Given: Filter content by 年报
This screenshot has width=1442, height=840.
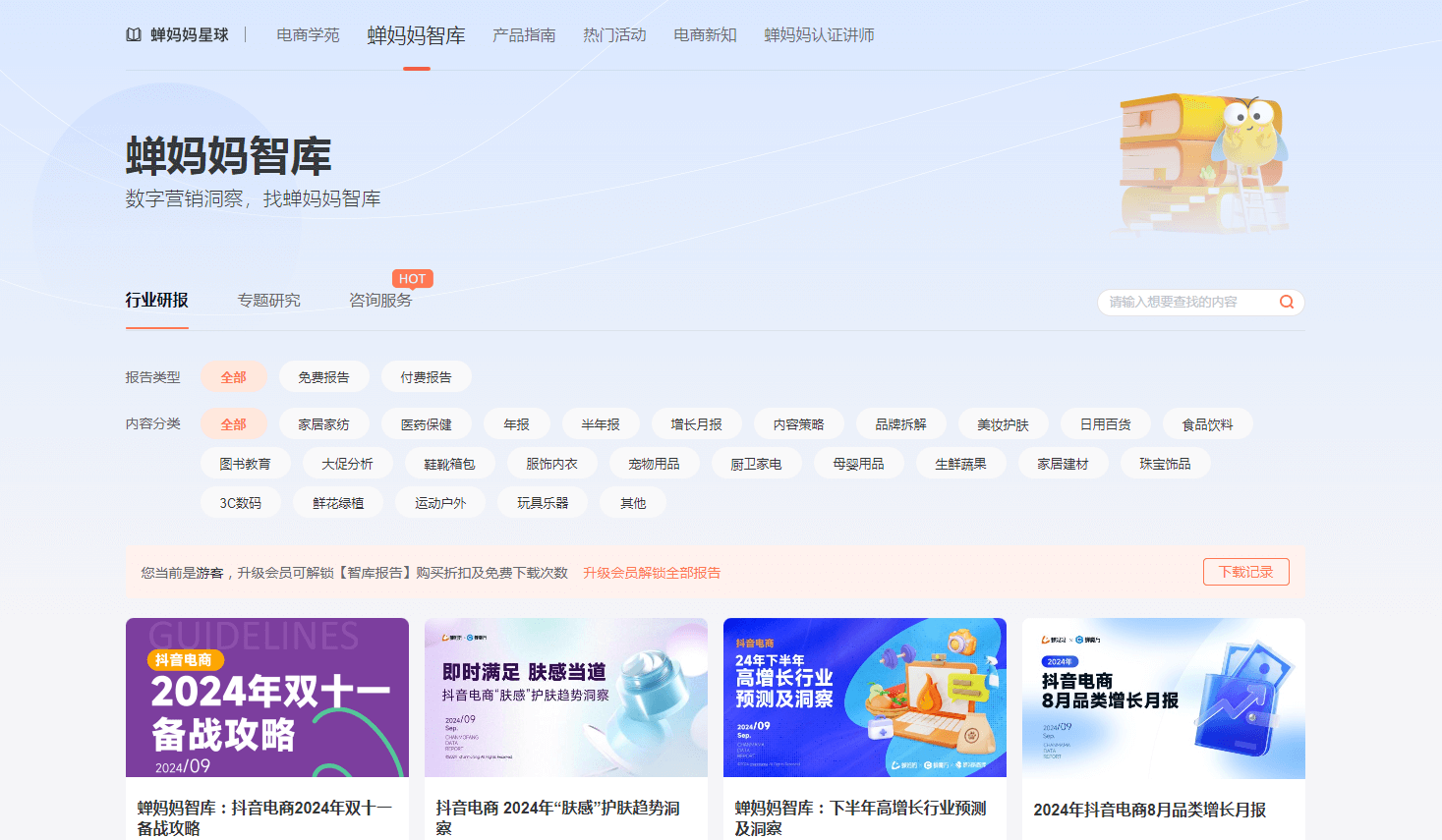Looking at the screenshot, I should 517,424.
